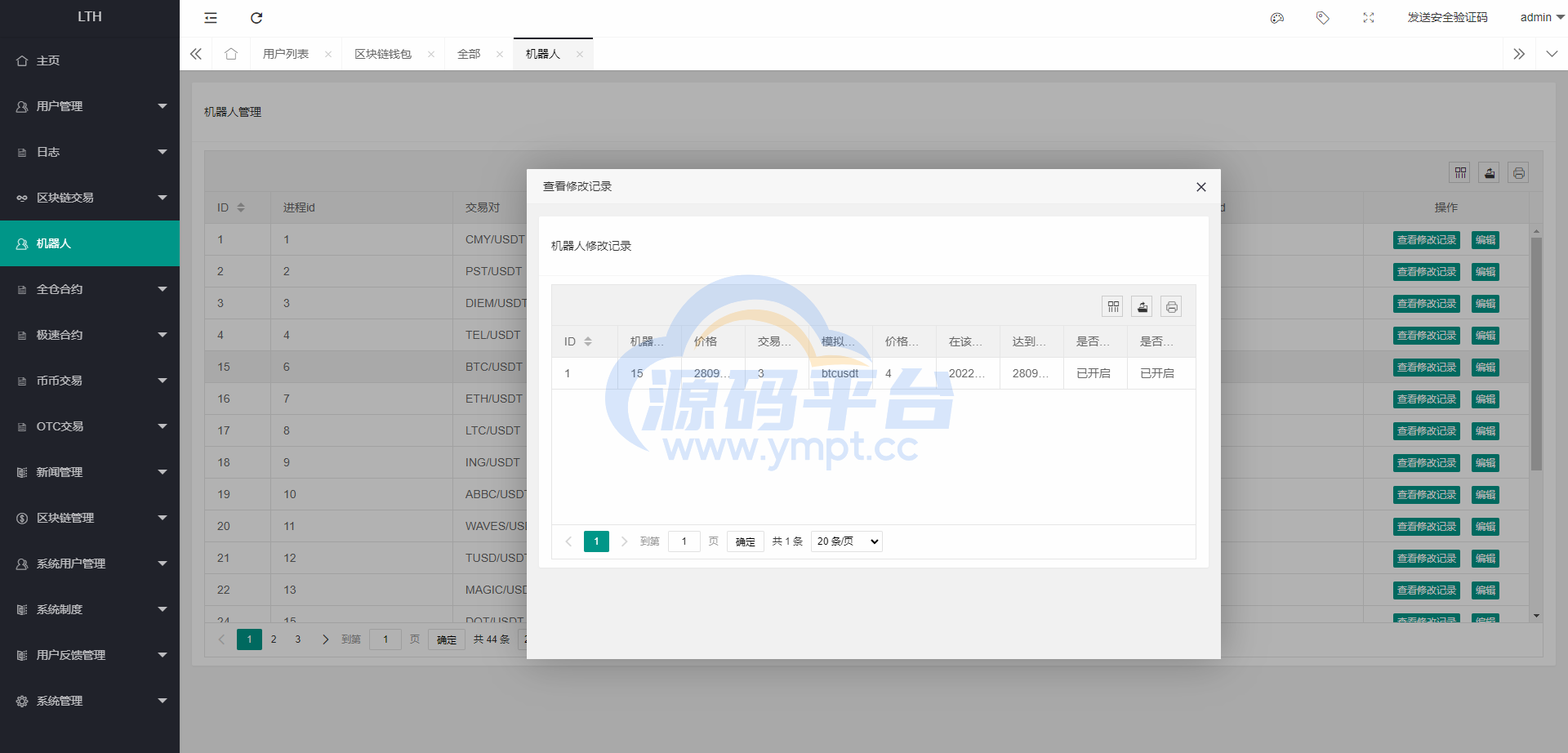Screen dimensions: 1568x753
Task: Click print icon in dialog table toolbar
Action: coord(1172,306)
